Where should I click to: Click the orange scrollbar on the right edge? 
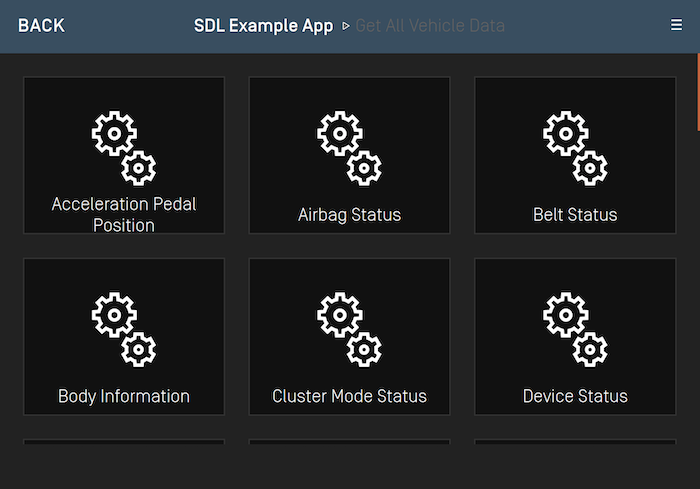[697, 92]
